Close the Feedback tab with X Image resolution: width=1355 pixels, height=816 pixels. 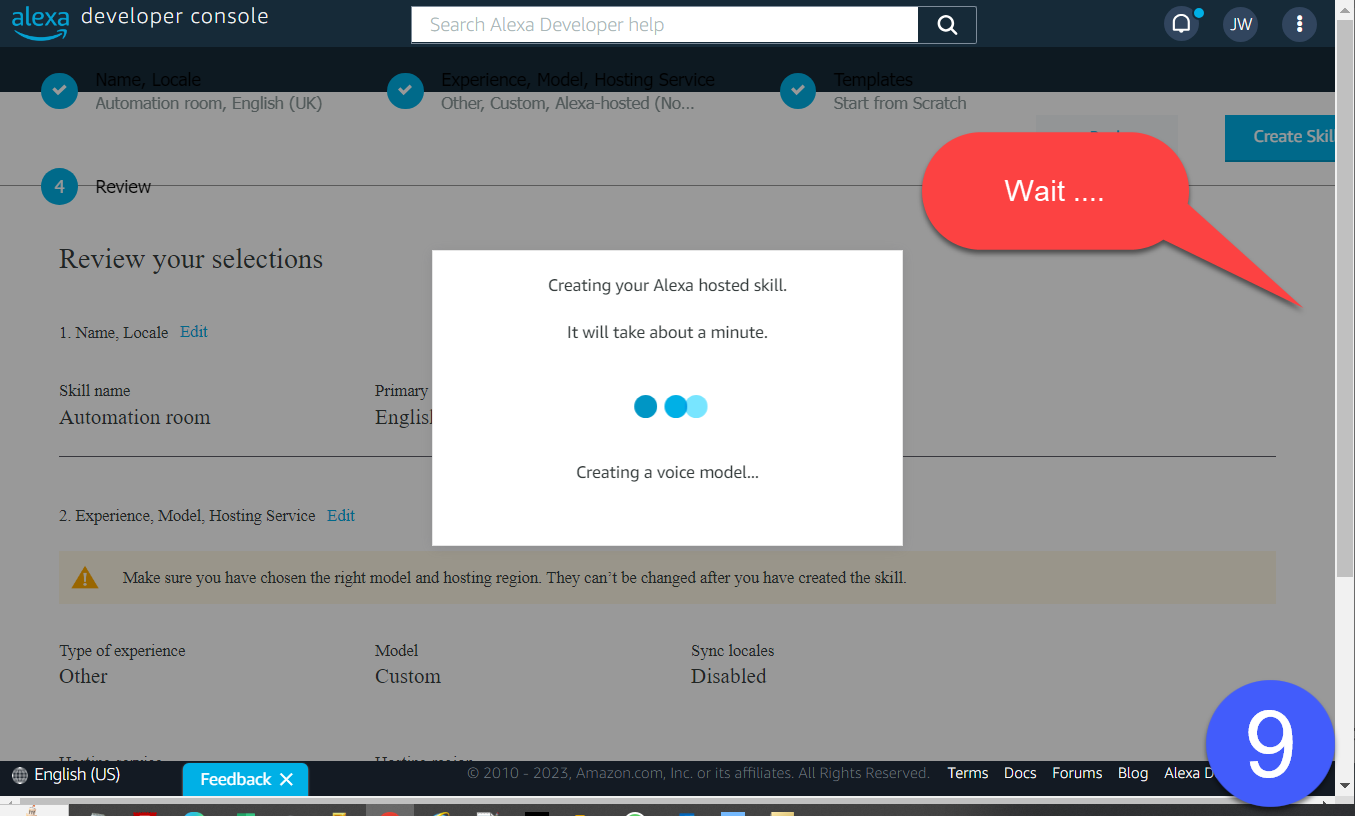click(286, 779)
